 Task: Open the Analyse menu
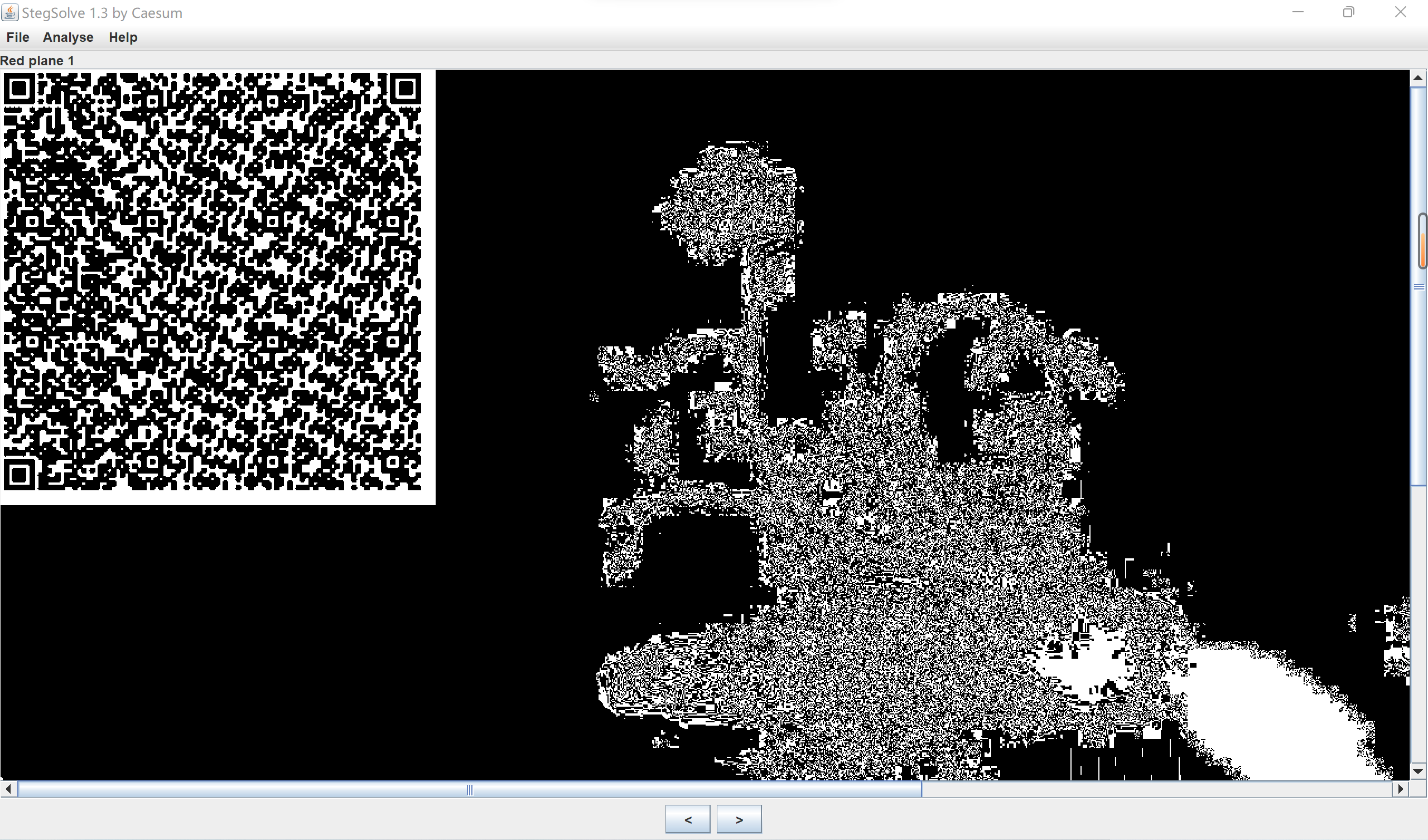point(68,37)
